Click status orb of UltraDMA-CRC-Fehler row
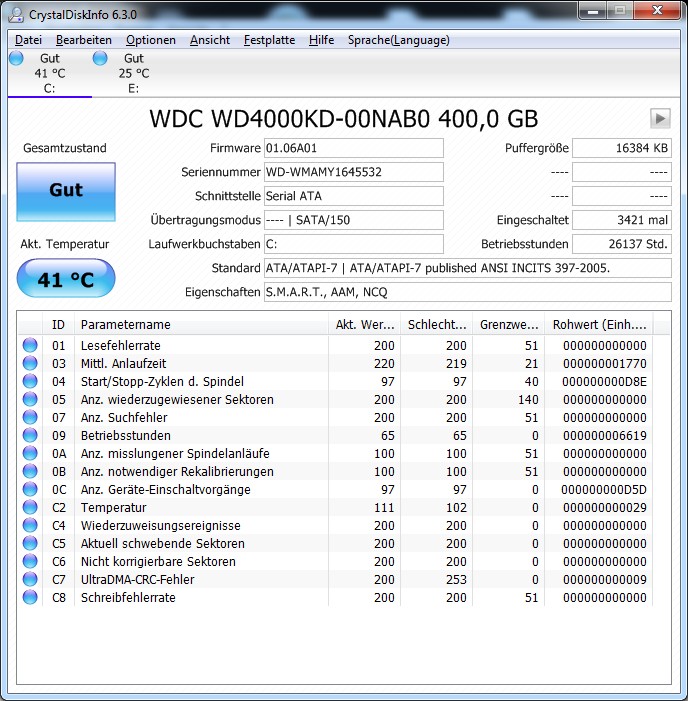Viewport: 688px width, 701px height. [30, 579]
